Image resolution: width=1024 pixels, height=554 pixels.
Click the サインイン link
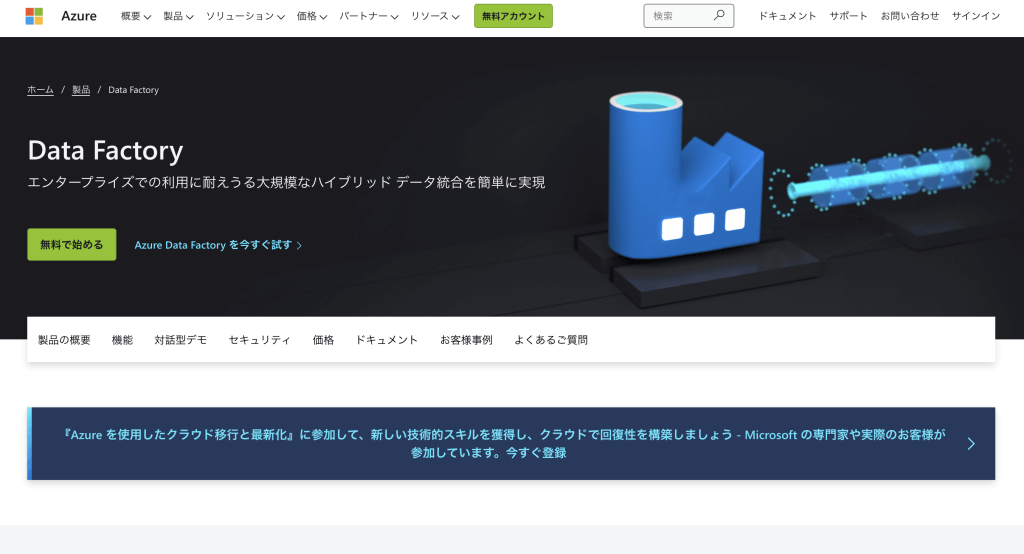click(x=976, y=16)
